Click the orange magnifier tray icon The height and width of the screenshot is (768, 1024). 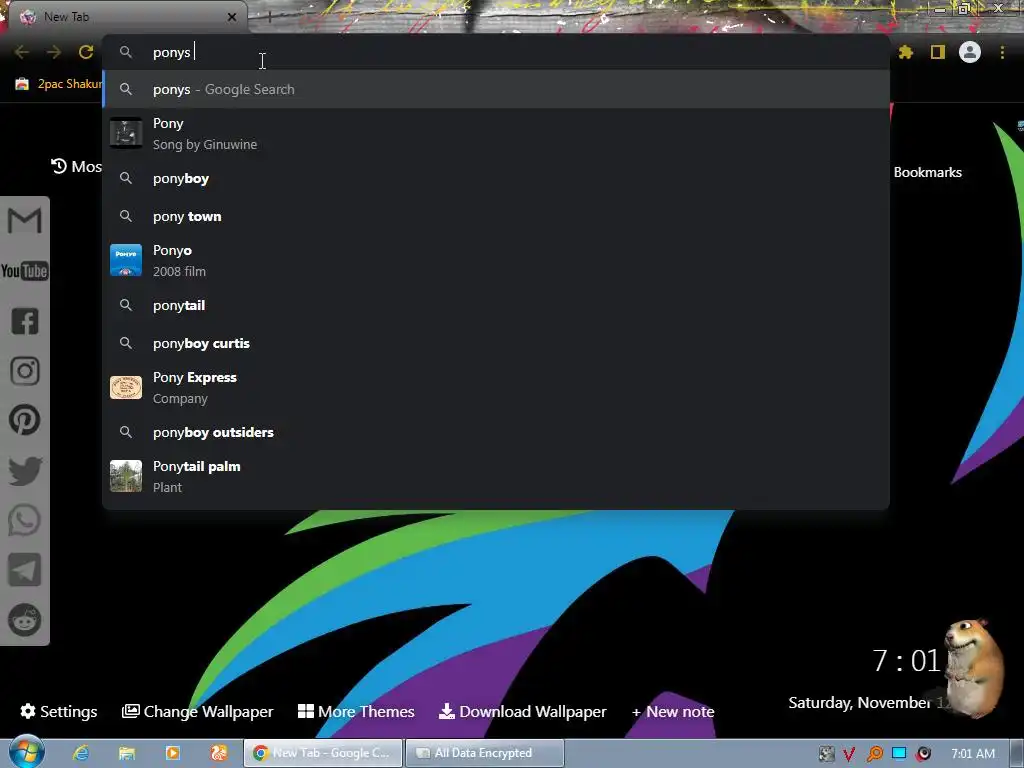(874, 754)
